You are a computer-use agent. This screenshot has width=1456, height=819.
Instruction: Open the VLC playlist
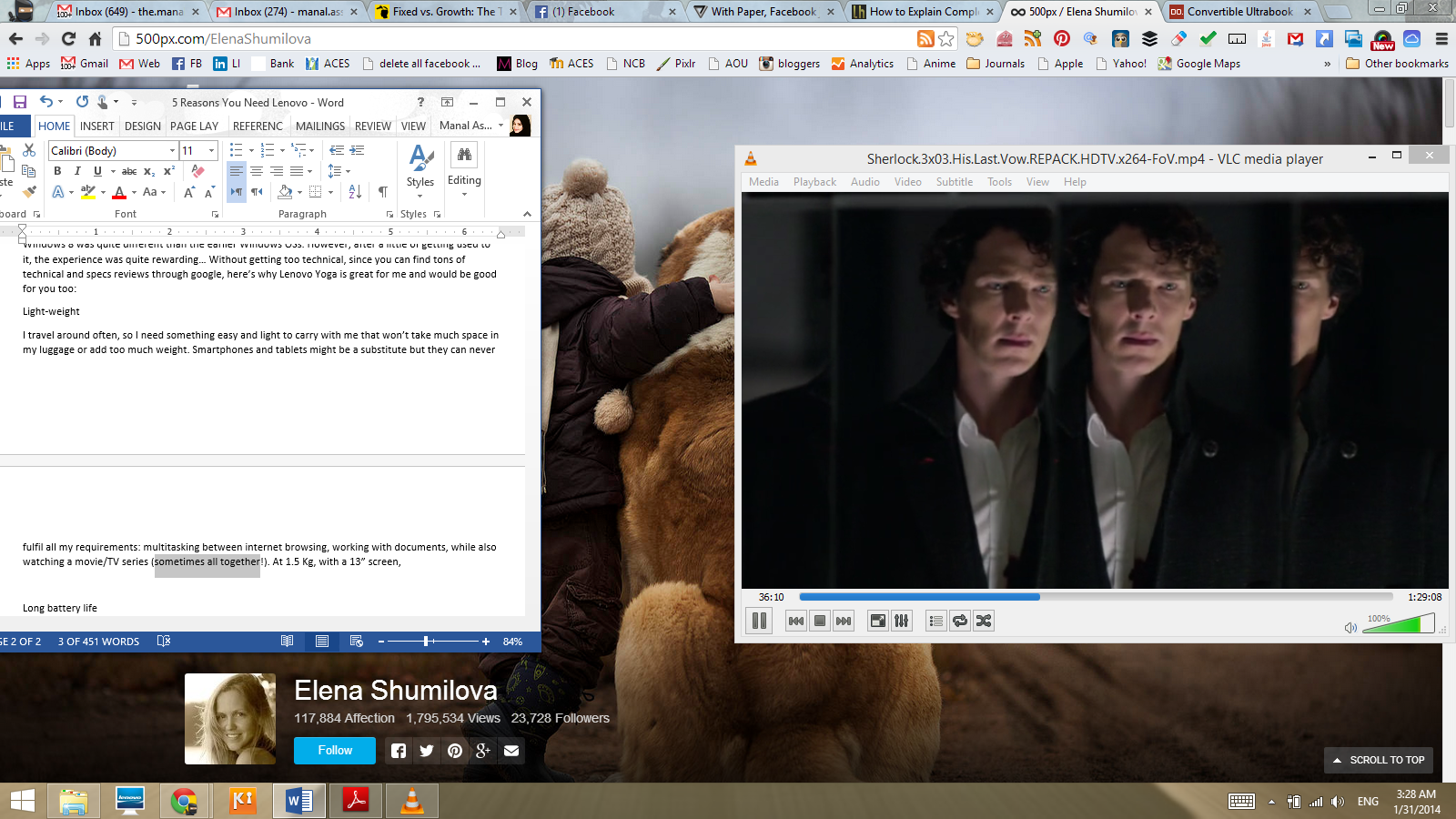(936, 621)
